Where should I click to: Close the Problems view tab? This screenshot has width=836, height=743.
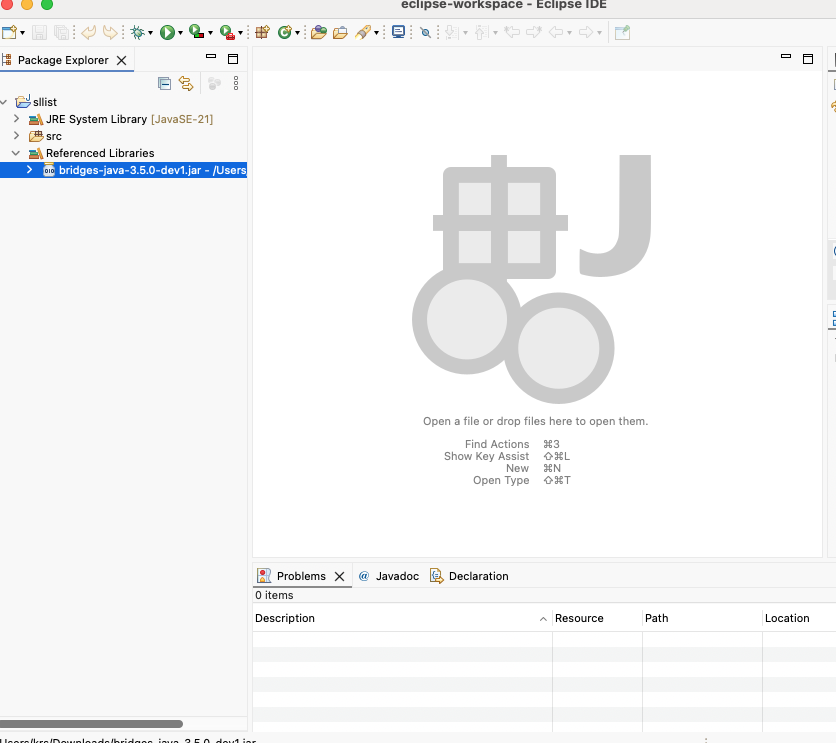[339, 576]
